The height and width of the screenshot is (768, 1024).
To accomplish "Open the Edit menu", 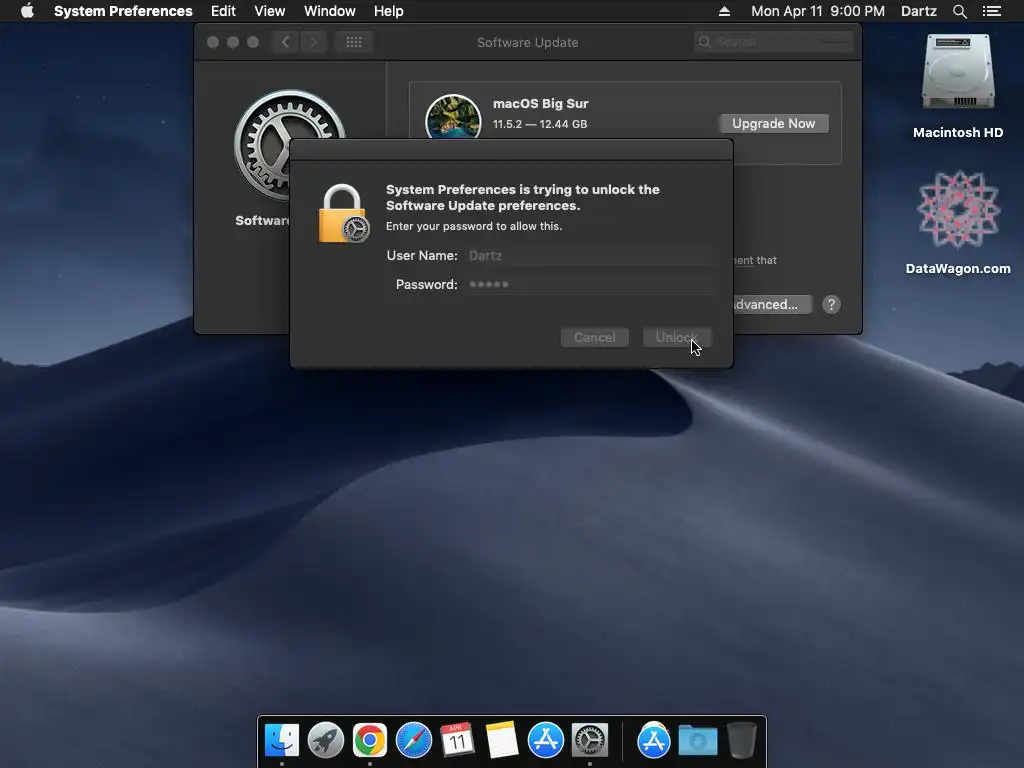I will click(x=223, y=11).
